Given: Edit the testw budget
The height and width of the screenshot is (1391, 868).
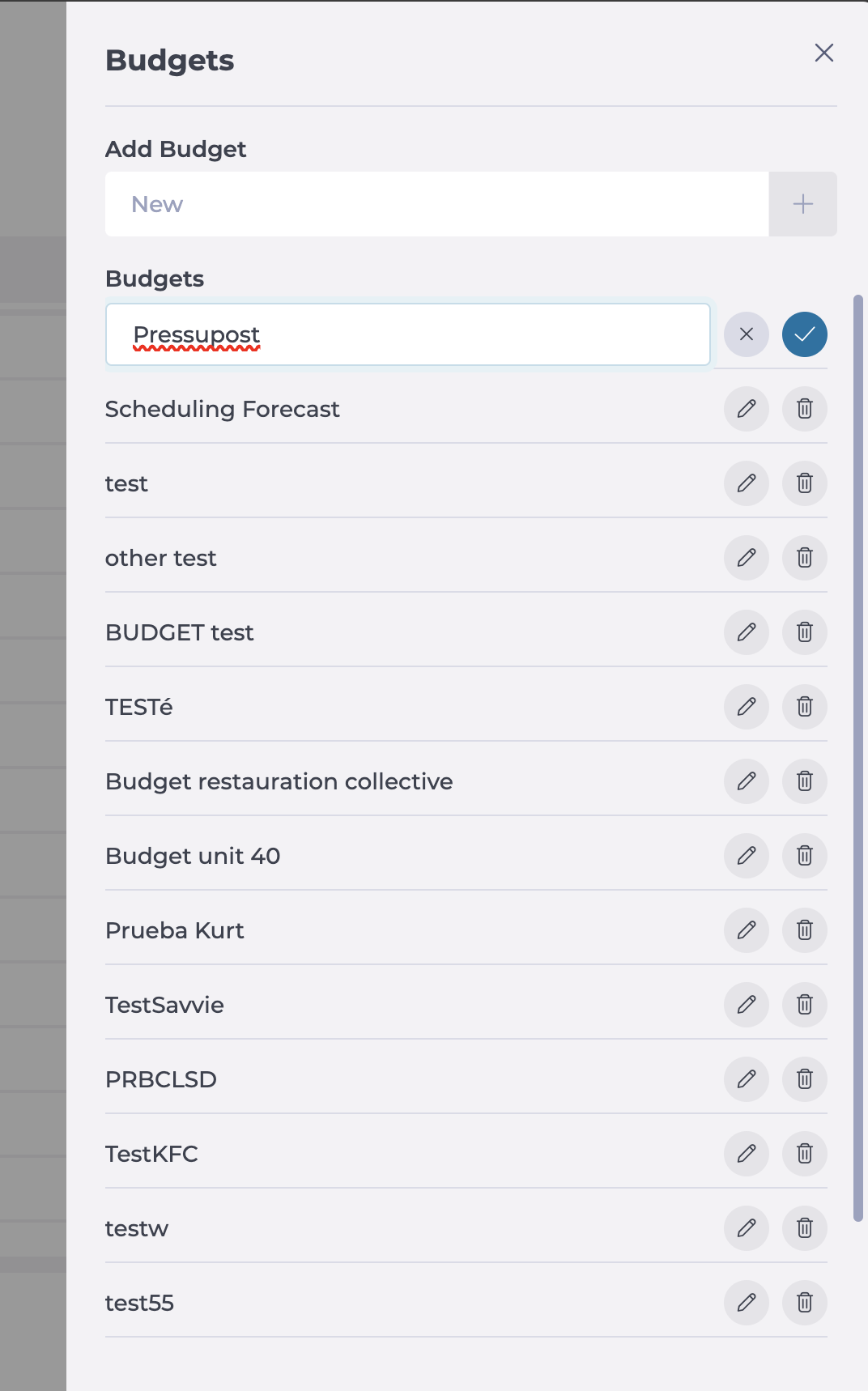Looking at the screenshot, I should pyautogui.click(x=746, y=1228).
